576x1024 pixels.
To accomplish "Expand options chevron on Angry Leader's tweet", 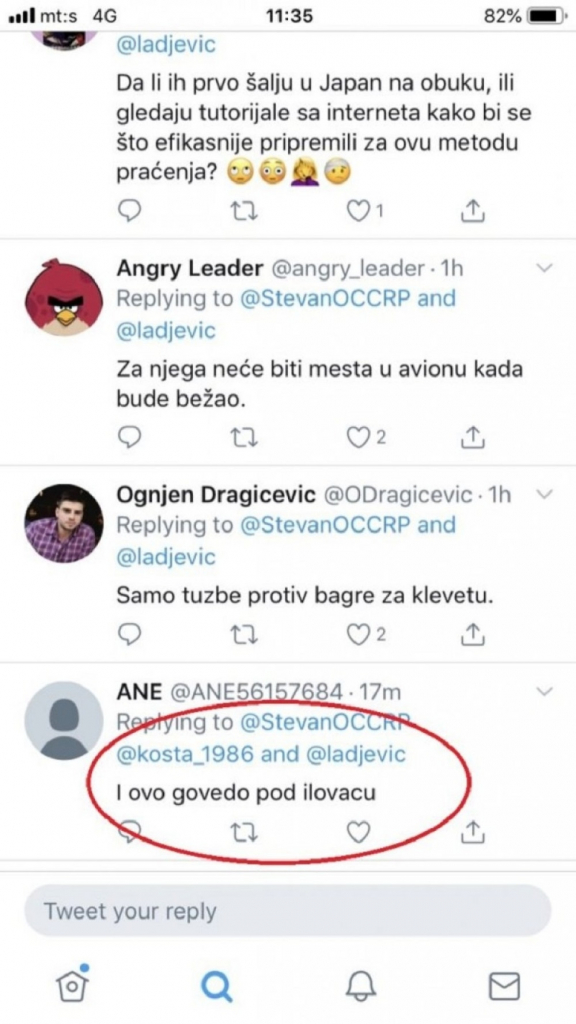I will [x=544, y=268].
